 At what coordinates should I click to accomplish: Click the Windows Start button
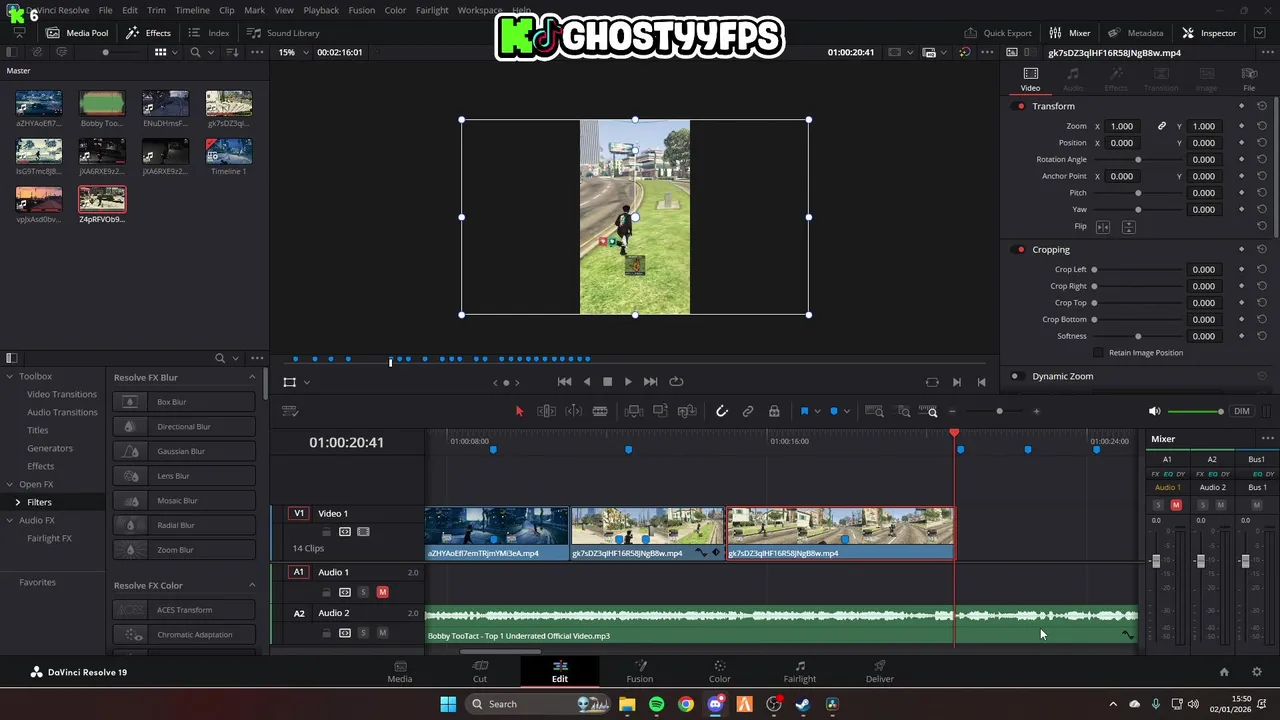coord(448,704)
